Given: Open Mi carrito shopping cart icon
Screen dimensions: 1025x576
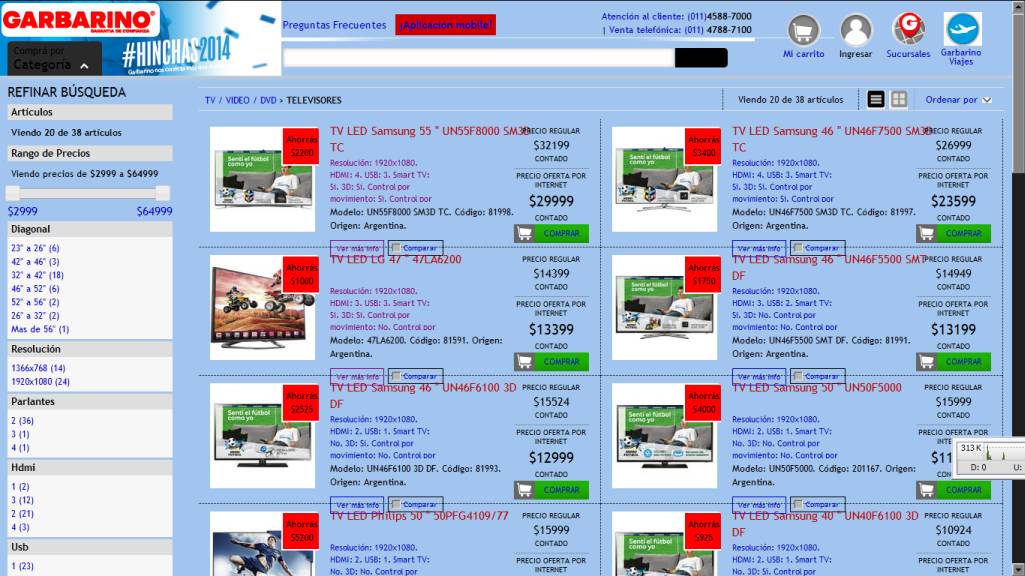Looking at the screenshot, I should point(803,30).
